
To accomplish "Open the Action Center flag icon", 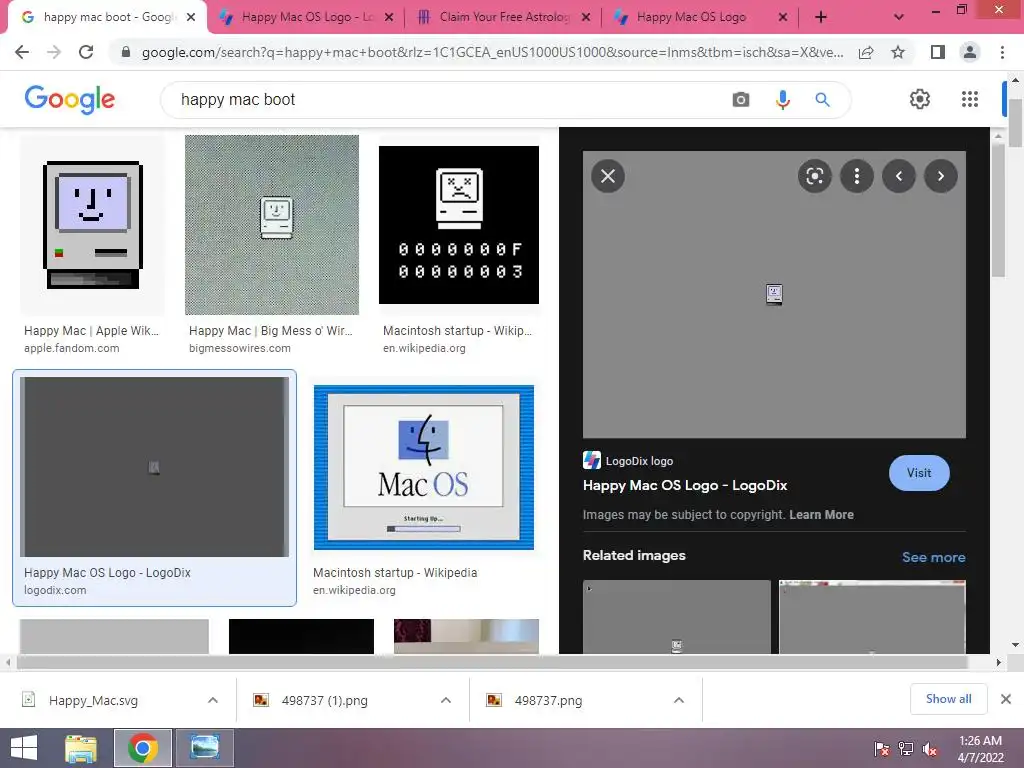I will pos(882,749).
